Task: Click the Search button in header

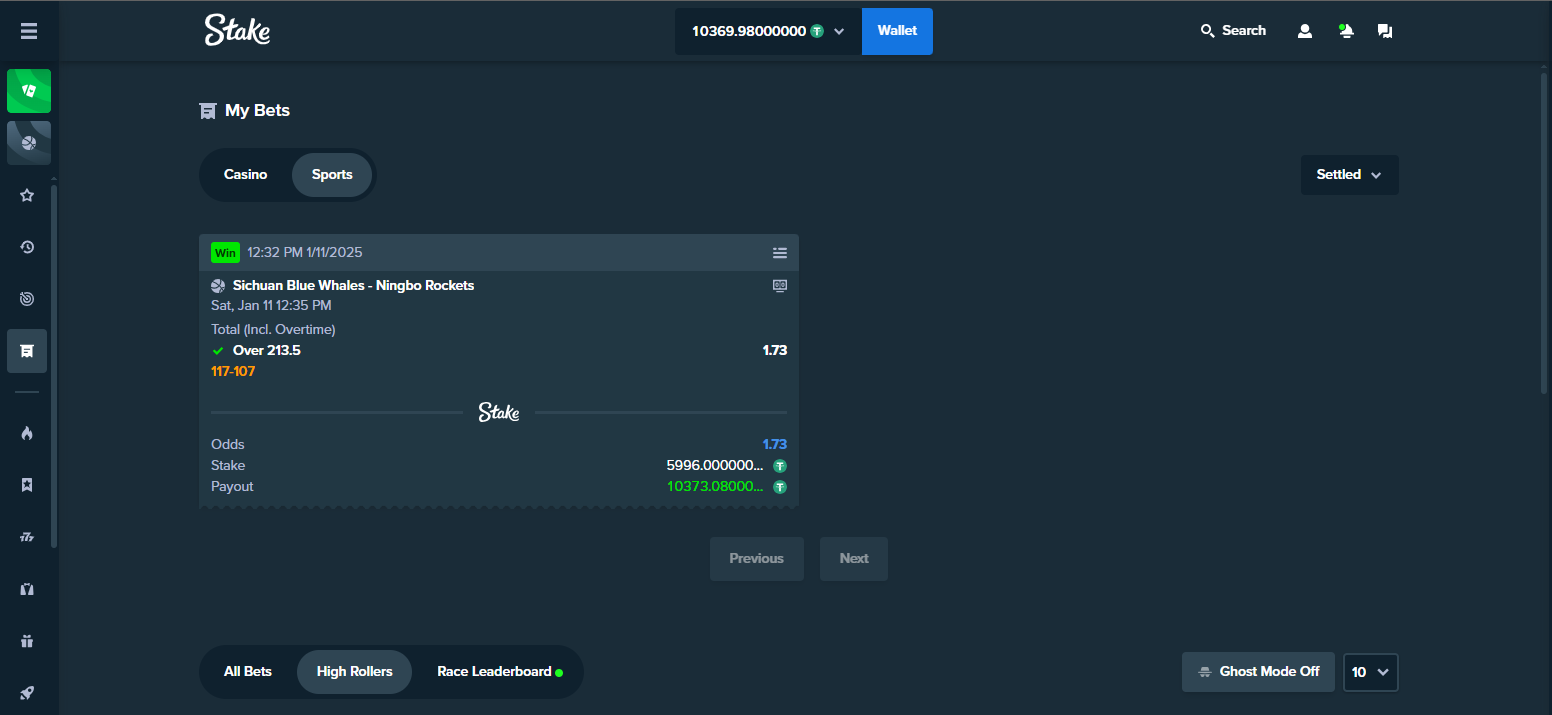Action: (1233, 31)
